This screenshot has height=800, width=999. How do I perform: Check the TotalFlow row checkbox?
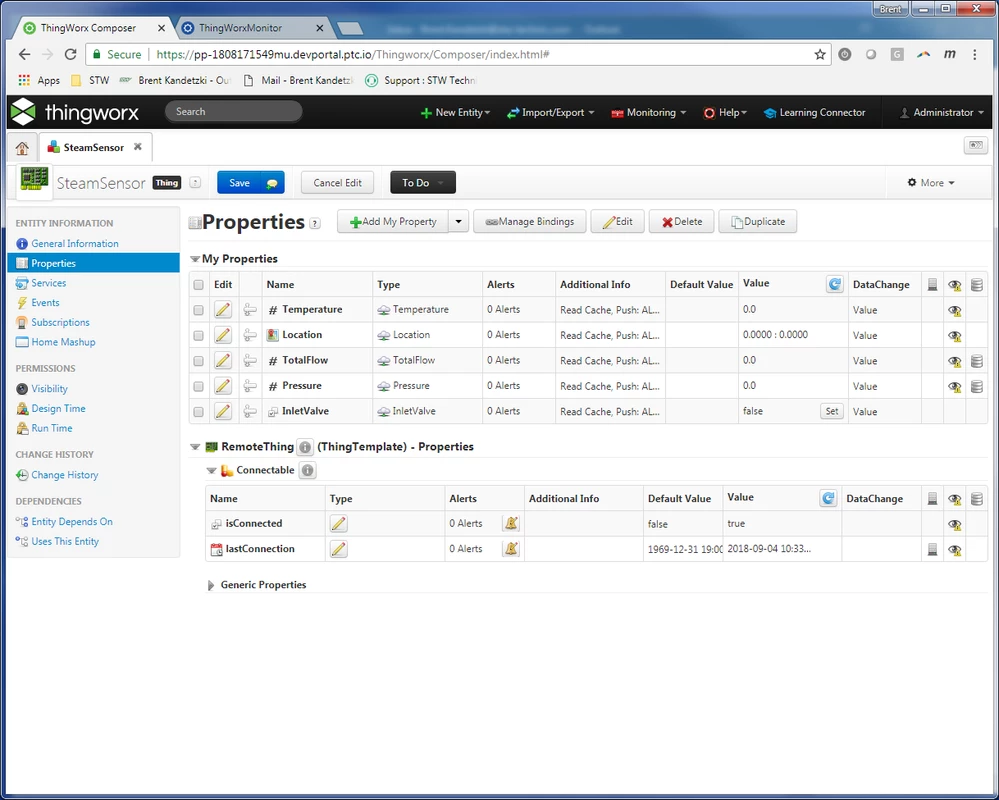(199, 361)
